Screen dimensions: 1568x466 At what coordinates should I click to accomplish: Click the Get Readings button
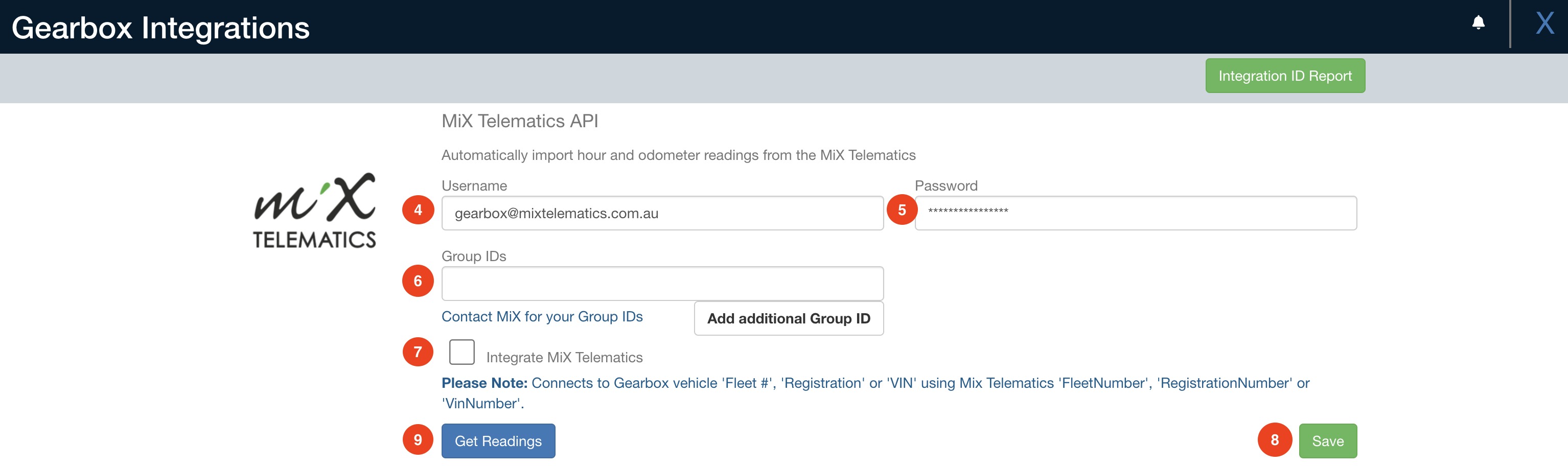pyautogui.click(x=498, y=441)
